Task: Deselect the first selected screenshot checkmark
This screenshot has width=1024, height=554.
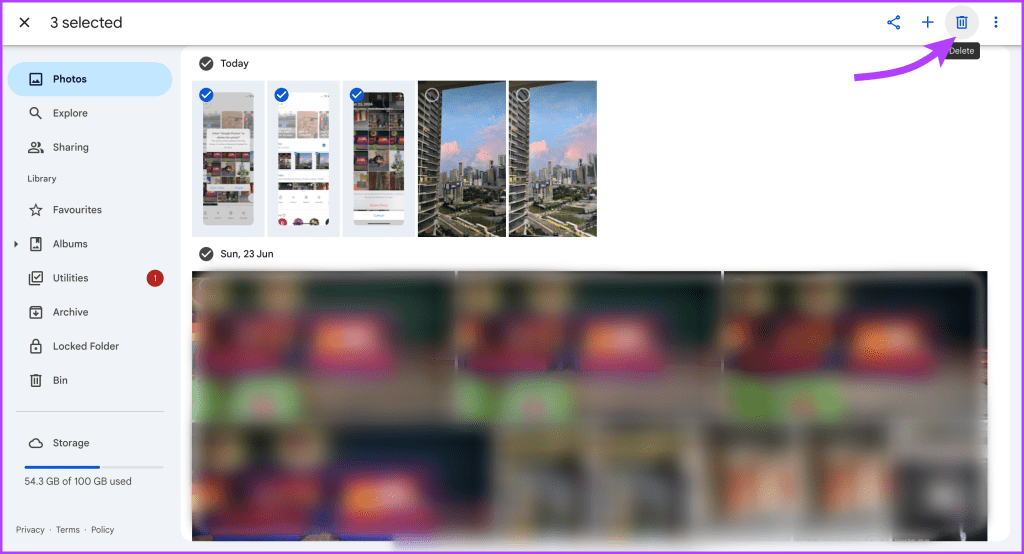Action: [206, 95]
